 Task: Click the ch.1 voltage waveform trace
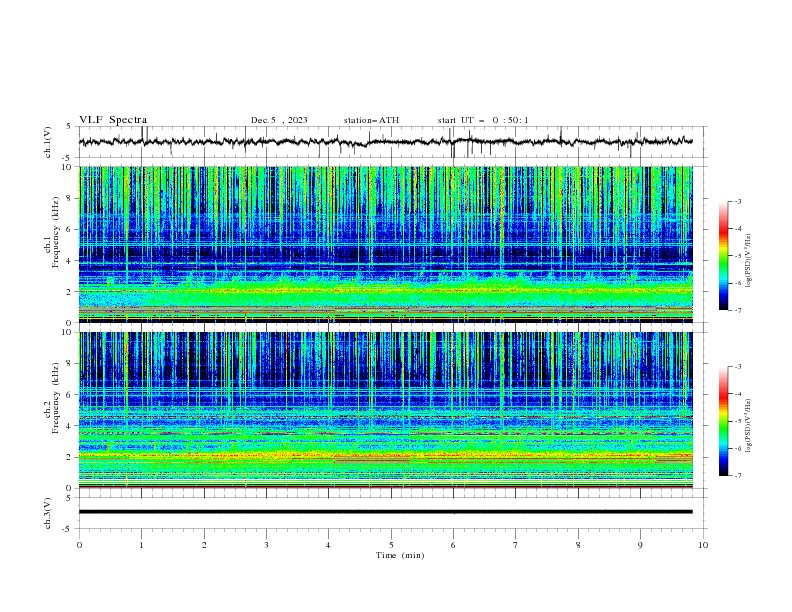click(385, 142)
